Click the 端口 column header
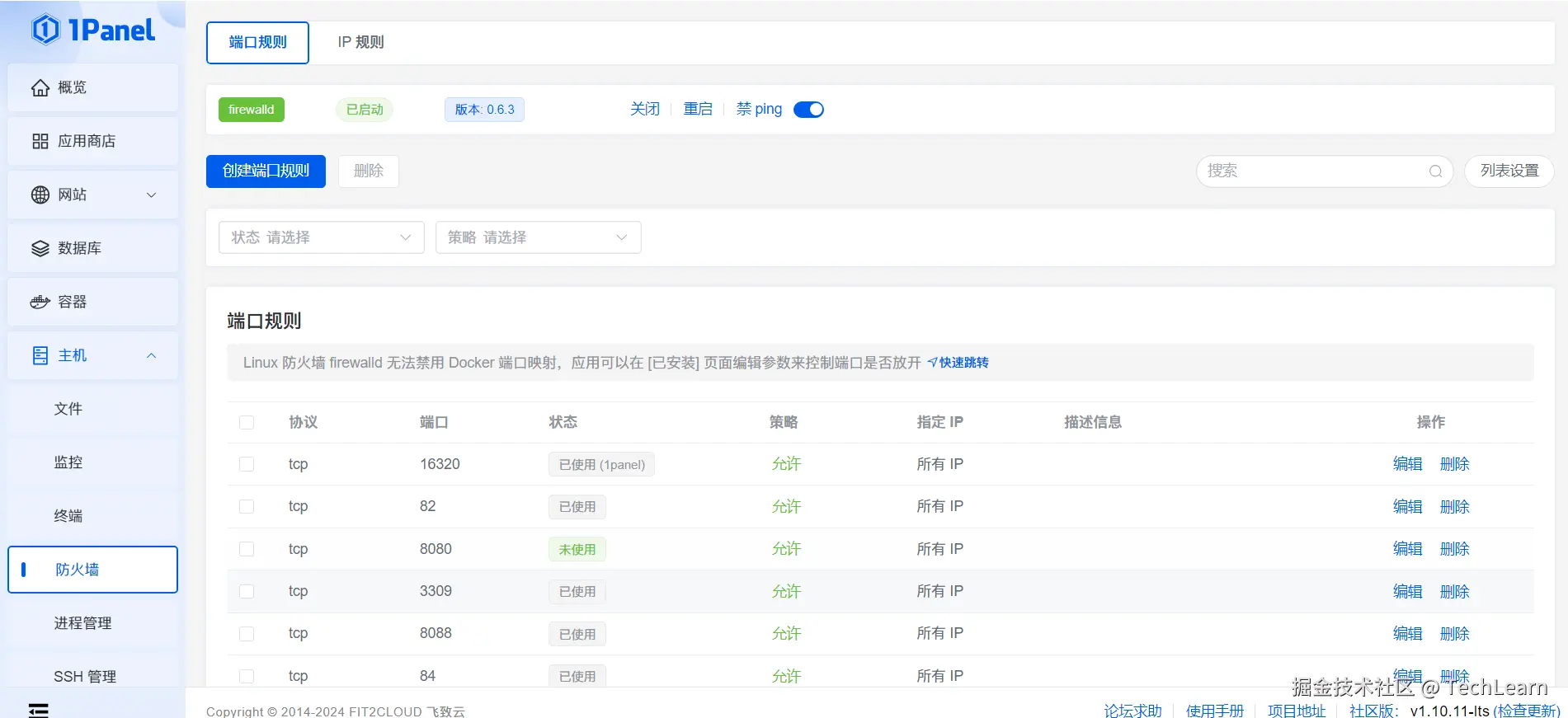 click(434, 422)
